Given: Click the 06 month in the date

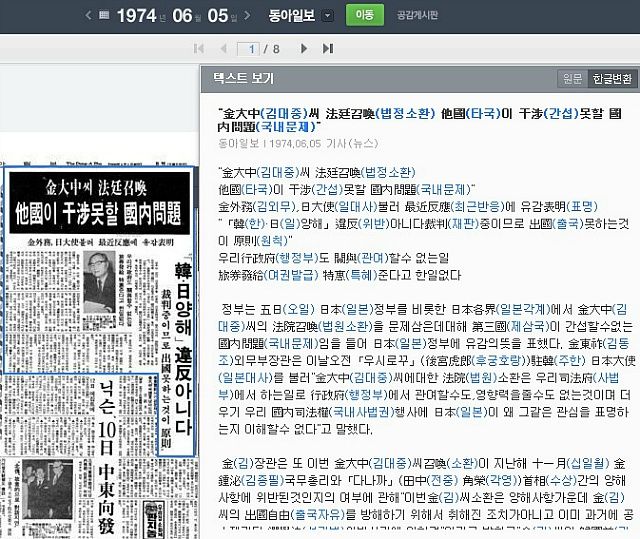Looking at the screenshot, I should (x=182, y=16).
